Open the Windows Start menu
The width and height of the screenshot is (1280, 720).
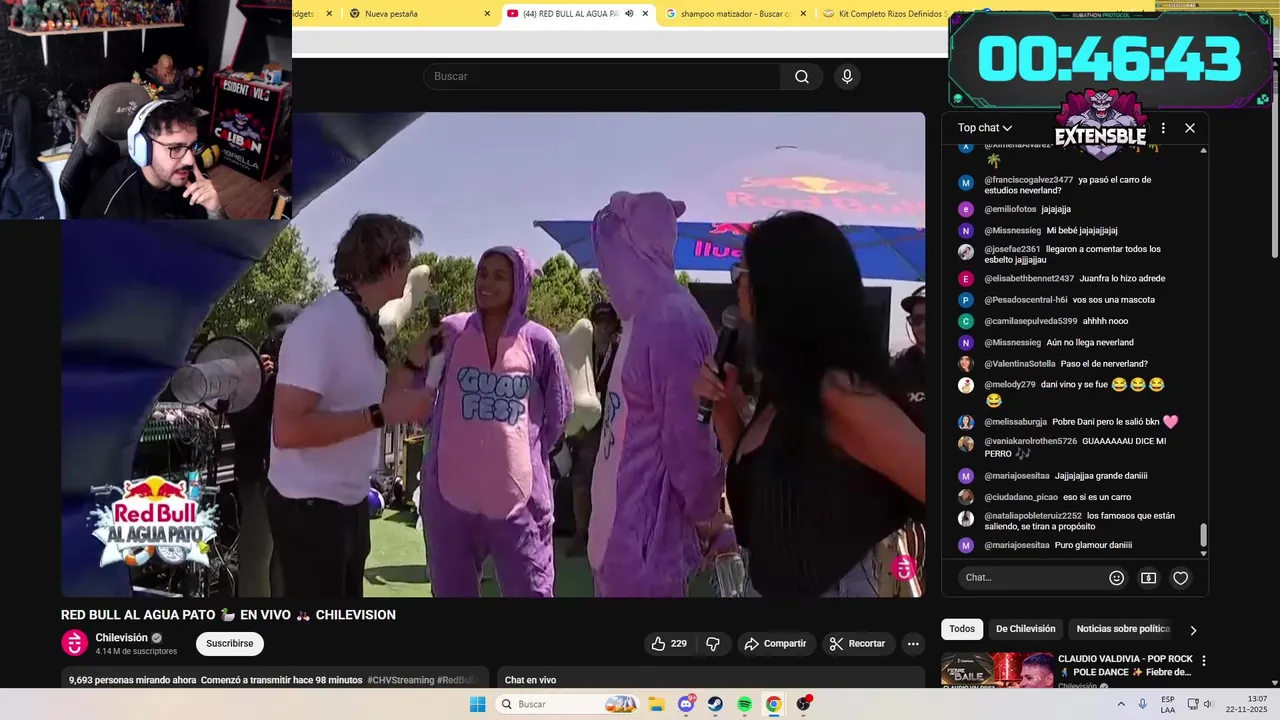[x=477, y=704]
